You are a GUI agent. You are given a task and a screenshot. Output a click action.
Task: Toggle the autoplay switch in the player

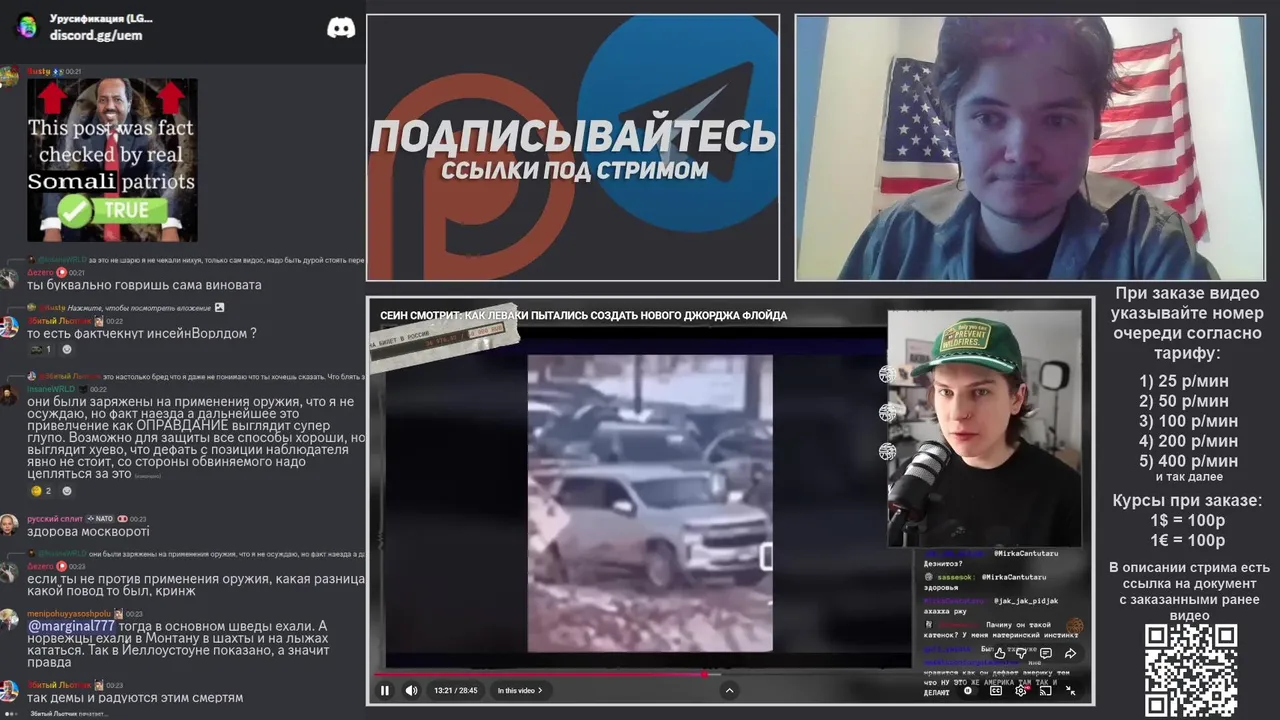click(x=968, y=691)
